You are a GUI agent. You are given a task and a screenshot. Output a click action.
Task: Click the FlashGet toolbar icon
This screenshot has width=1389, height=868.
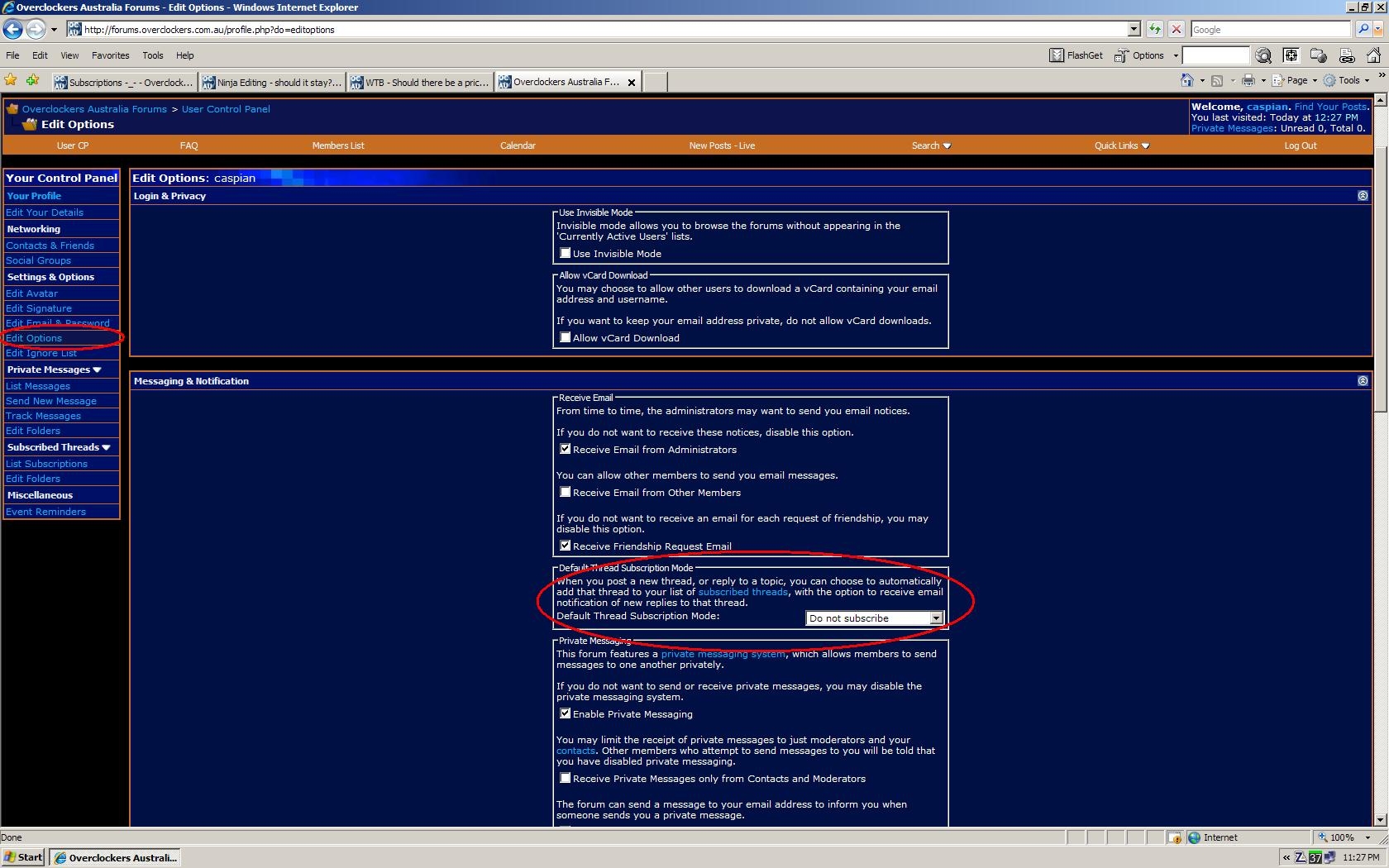[x=1076, y=55]
